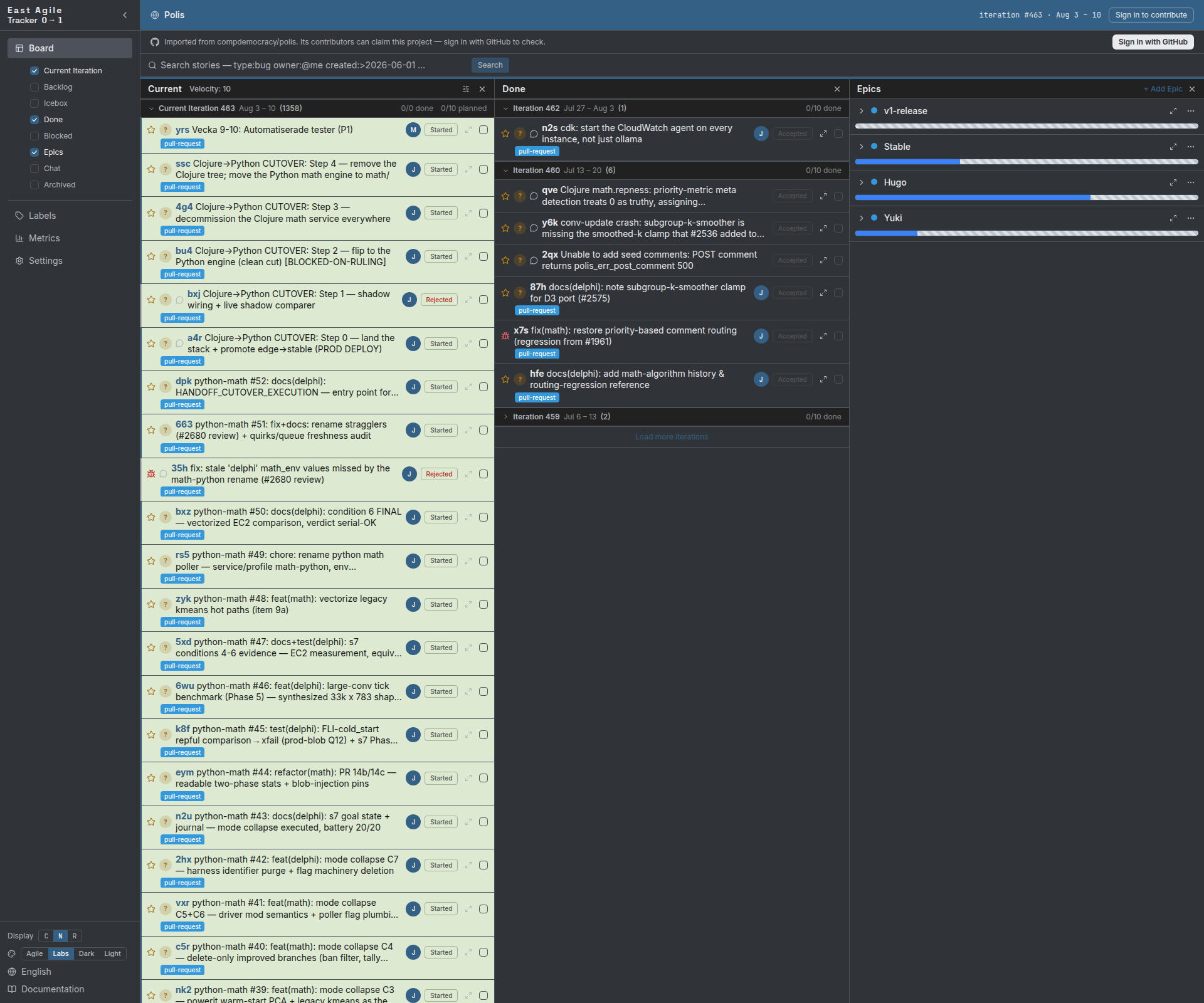Click Sign in with GitHub
Viewport: 1204px width, 1003px height.
(x=1153, y=42)
